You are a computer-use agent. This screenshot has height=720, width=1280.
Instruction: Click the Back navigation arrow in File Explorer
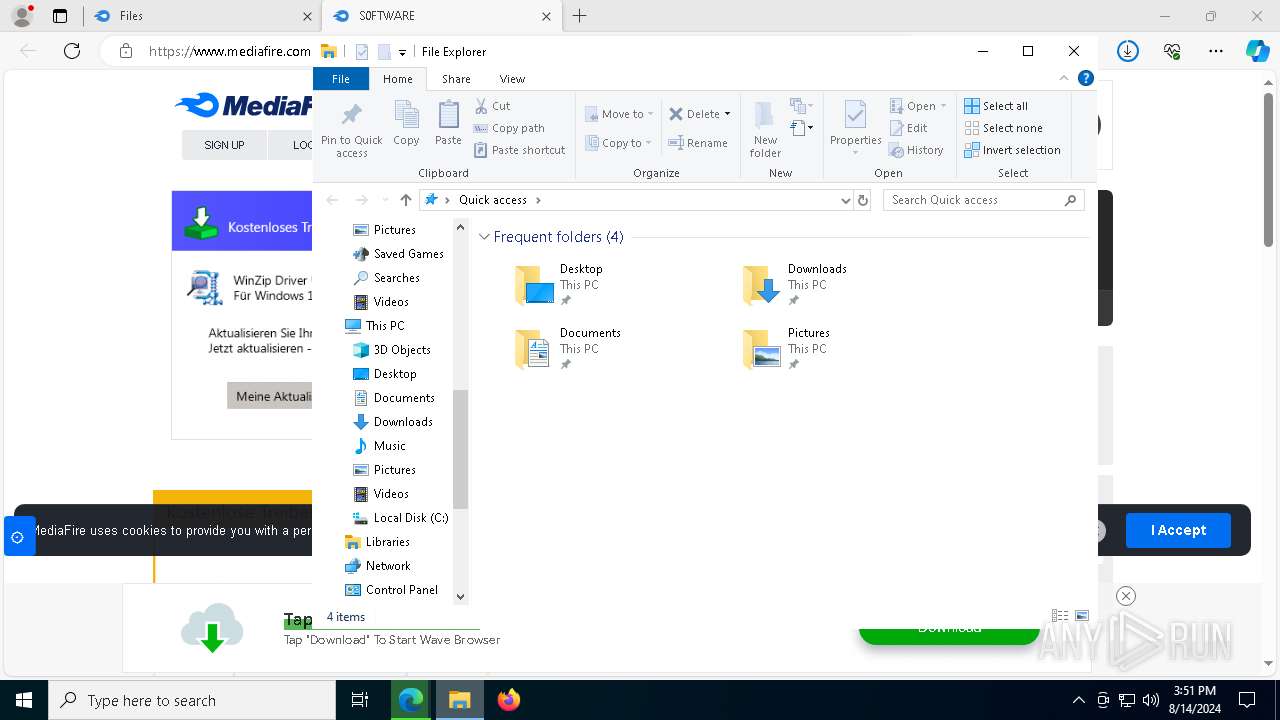tap(332, 200)
